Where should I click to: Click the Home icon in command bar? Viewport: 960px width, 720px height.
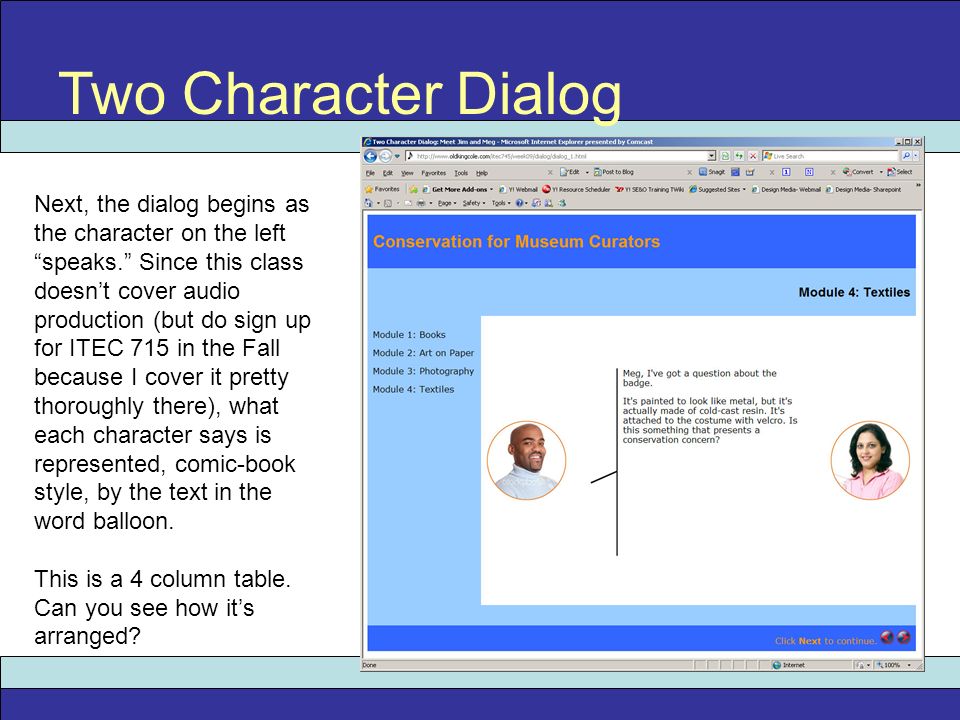(369, 203)
